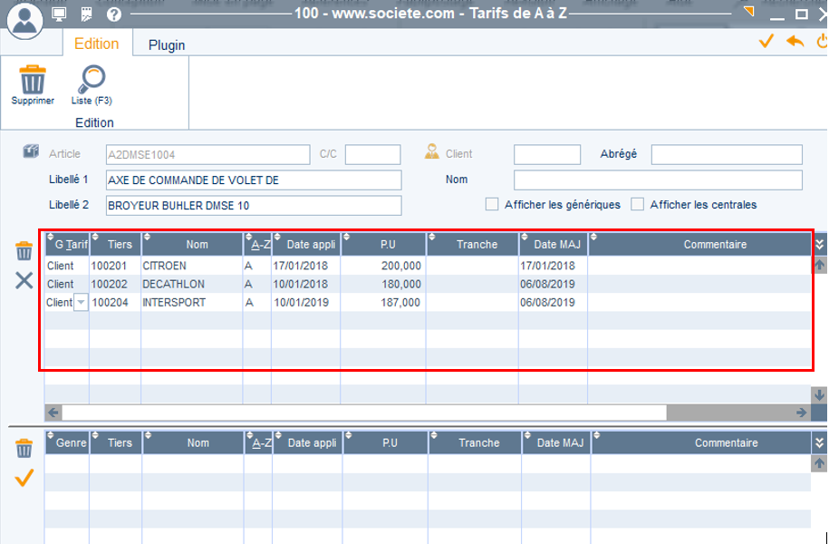The image size is (829, 544).
Task: Click tiers cell 100204
Action: tap(115, 302)
